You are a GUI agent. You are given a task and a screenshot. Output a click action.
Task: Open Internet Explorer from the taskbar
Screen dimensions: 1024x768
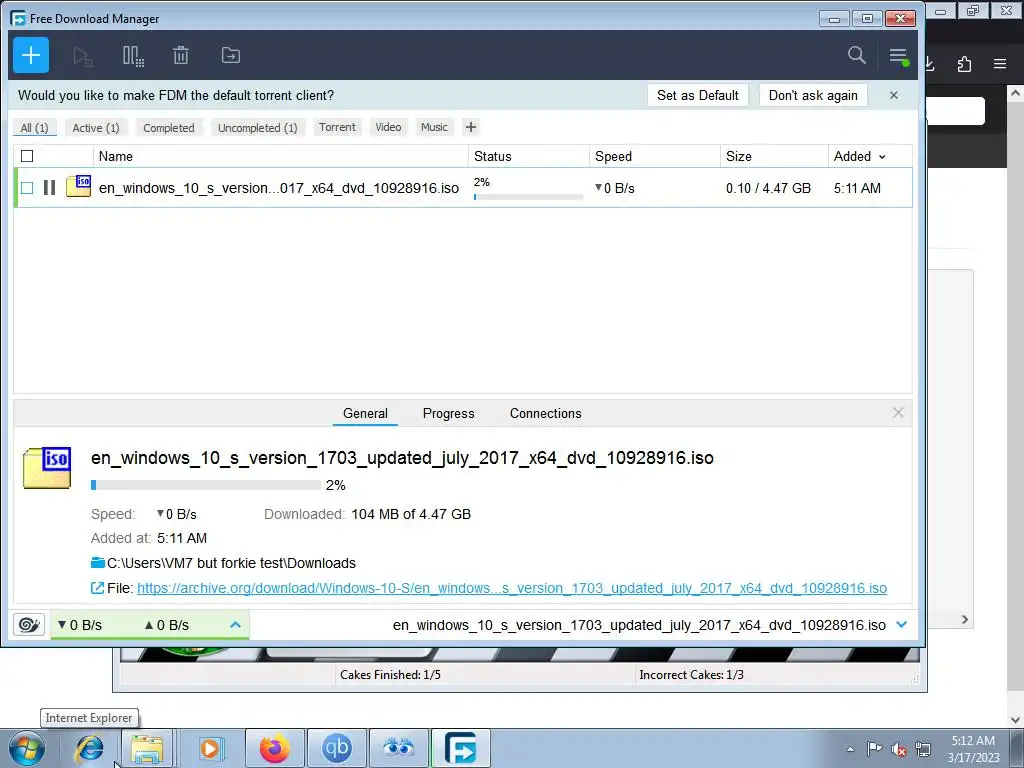pyautogui.click(x=89, y=748)
